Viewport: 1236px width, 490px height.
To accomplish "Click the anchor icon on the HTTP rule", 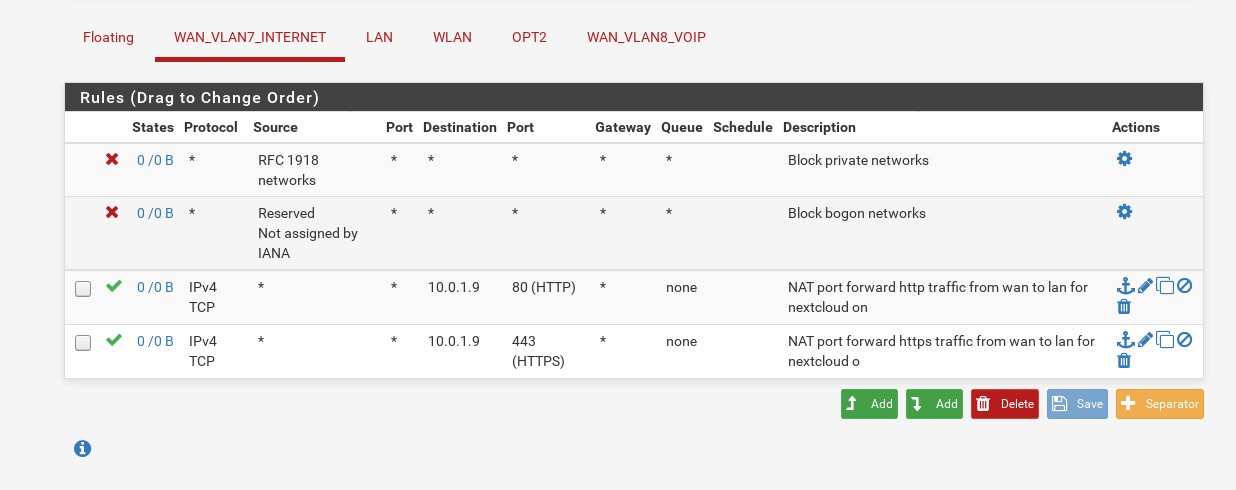I will pyautogui.click(x=1125, y=286).
